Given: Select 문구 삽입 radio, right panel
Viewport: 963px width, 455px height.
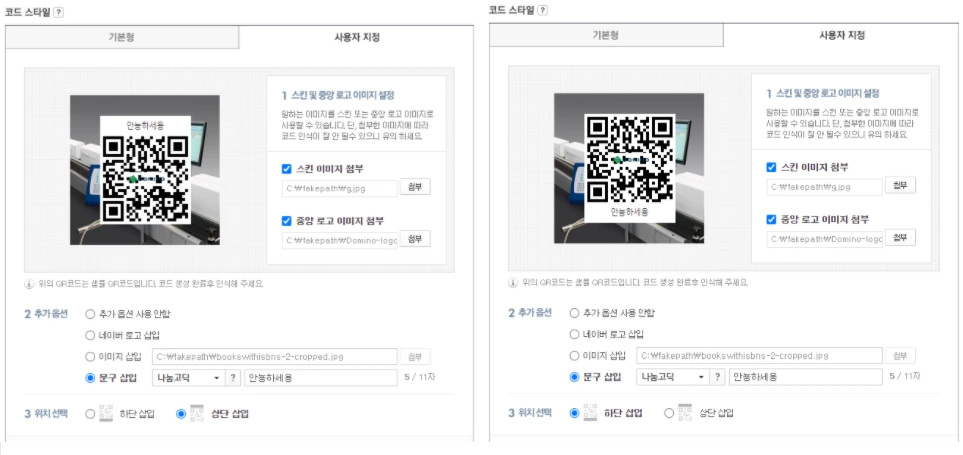Looking at the screenshot, I should pos(575,376).
